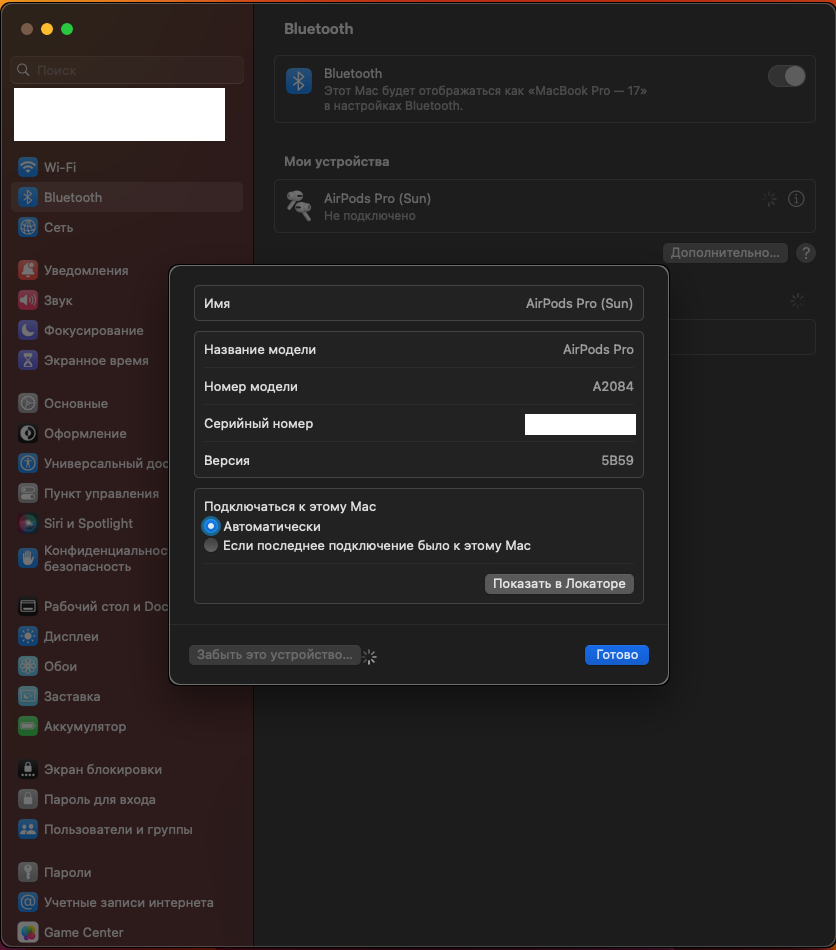Click the Поиск search field

coord(127,70)
